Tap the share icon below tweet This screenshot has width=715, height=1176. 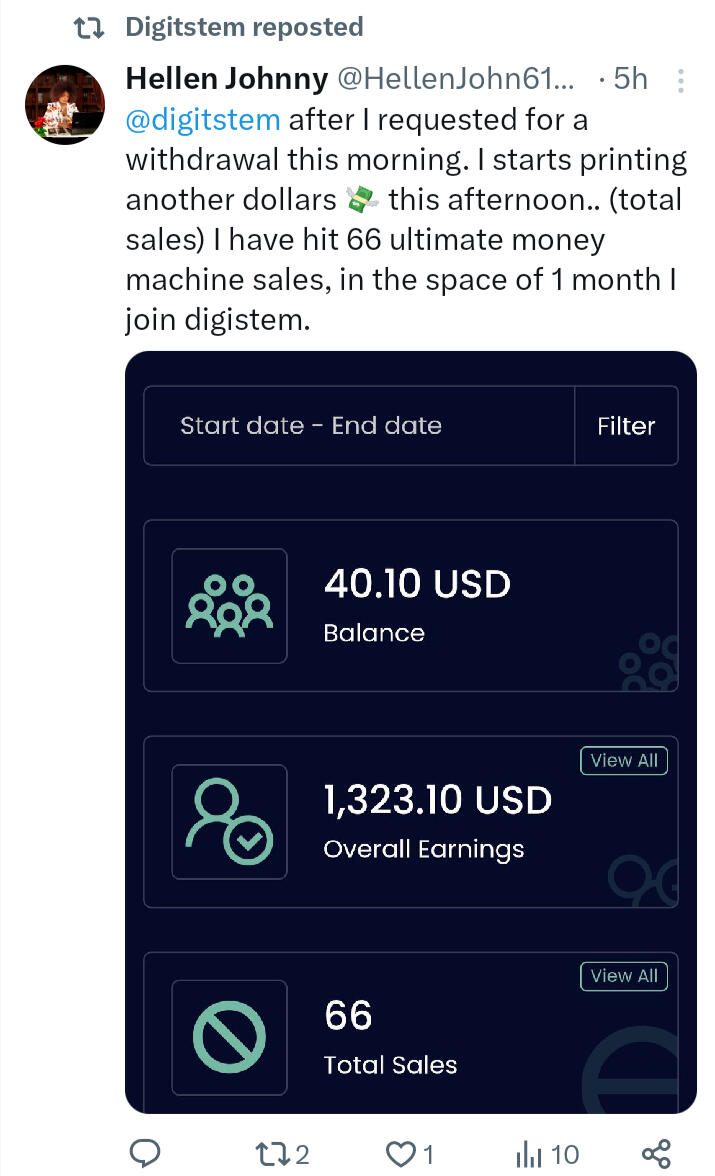(x=656, y=1154)
